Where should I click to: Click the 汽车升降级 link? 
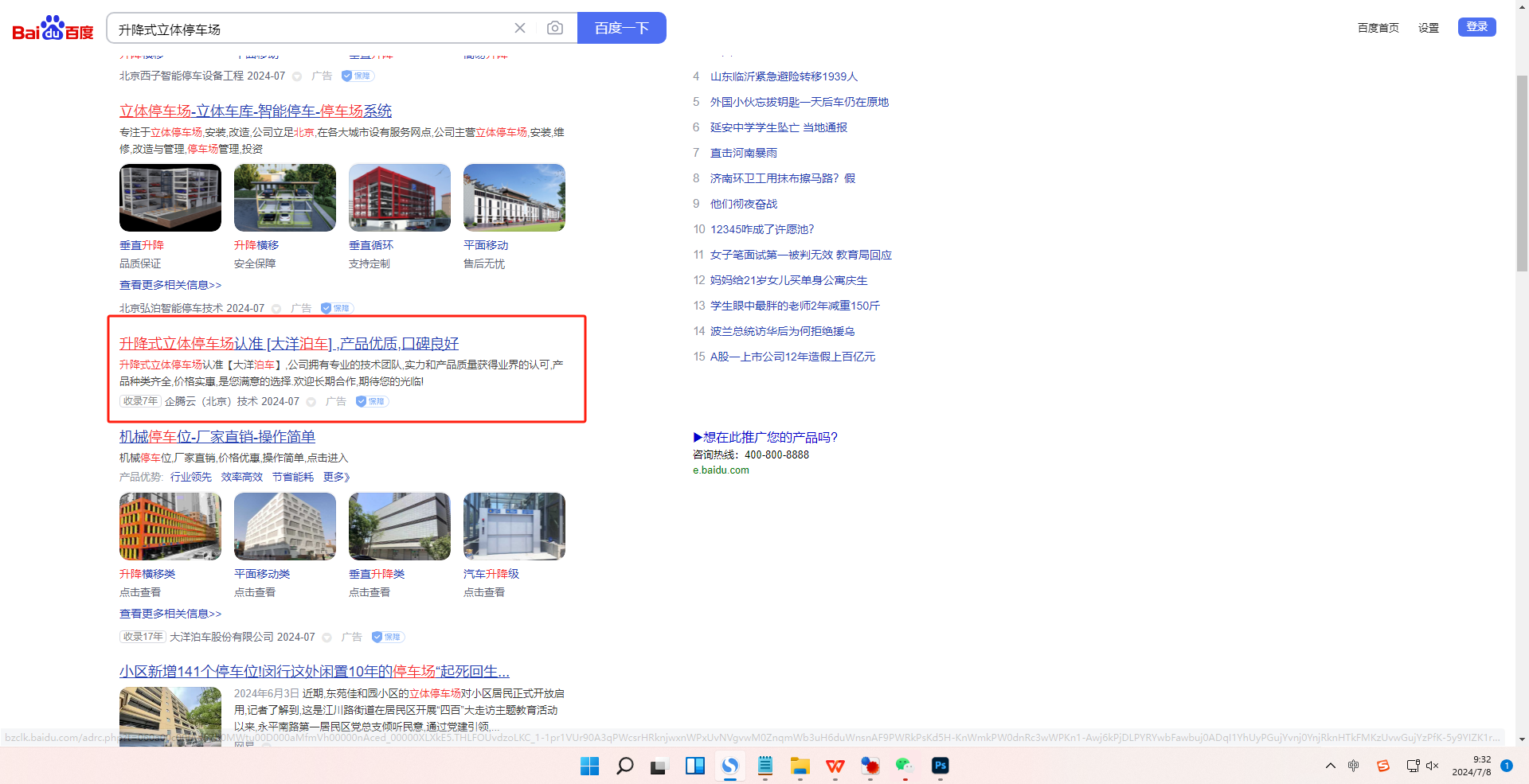[491, 574]
